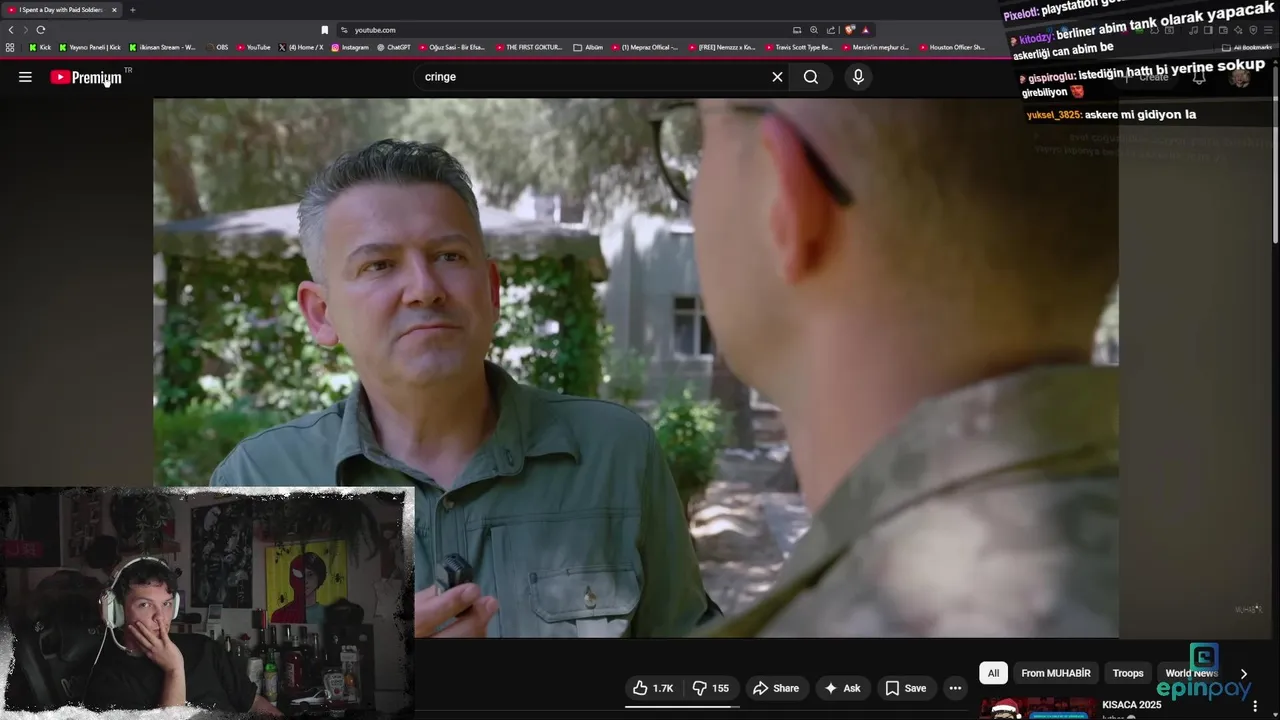1280x720 pixels.
Task: Select the "World News" filter chip
Action: [x=1191, y=673]
